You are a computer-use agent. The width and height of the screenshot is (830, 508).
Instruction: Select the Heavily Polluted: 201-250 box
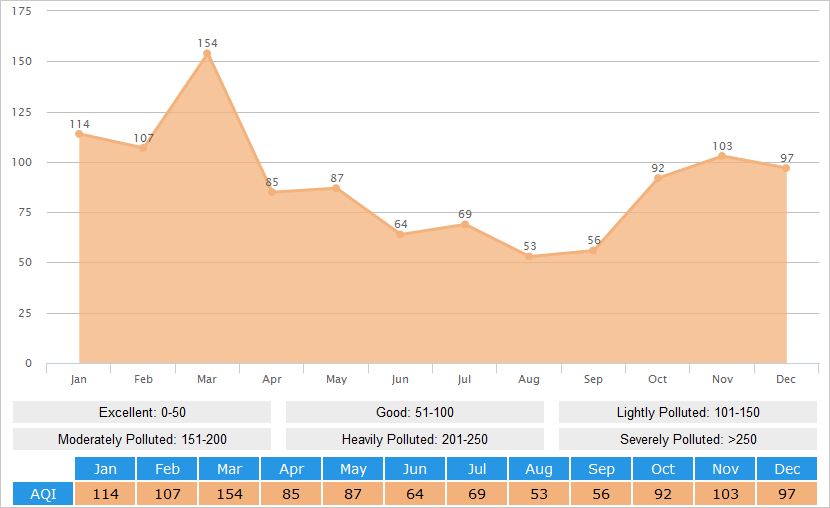click(415, 439)
